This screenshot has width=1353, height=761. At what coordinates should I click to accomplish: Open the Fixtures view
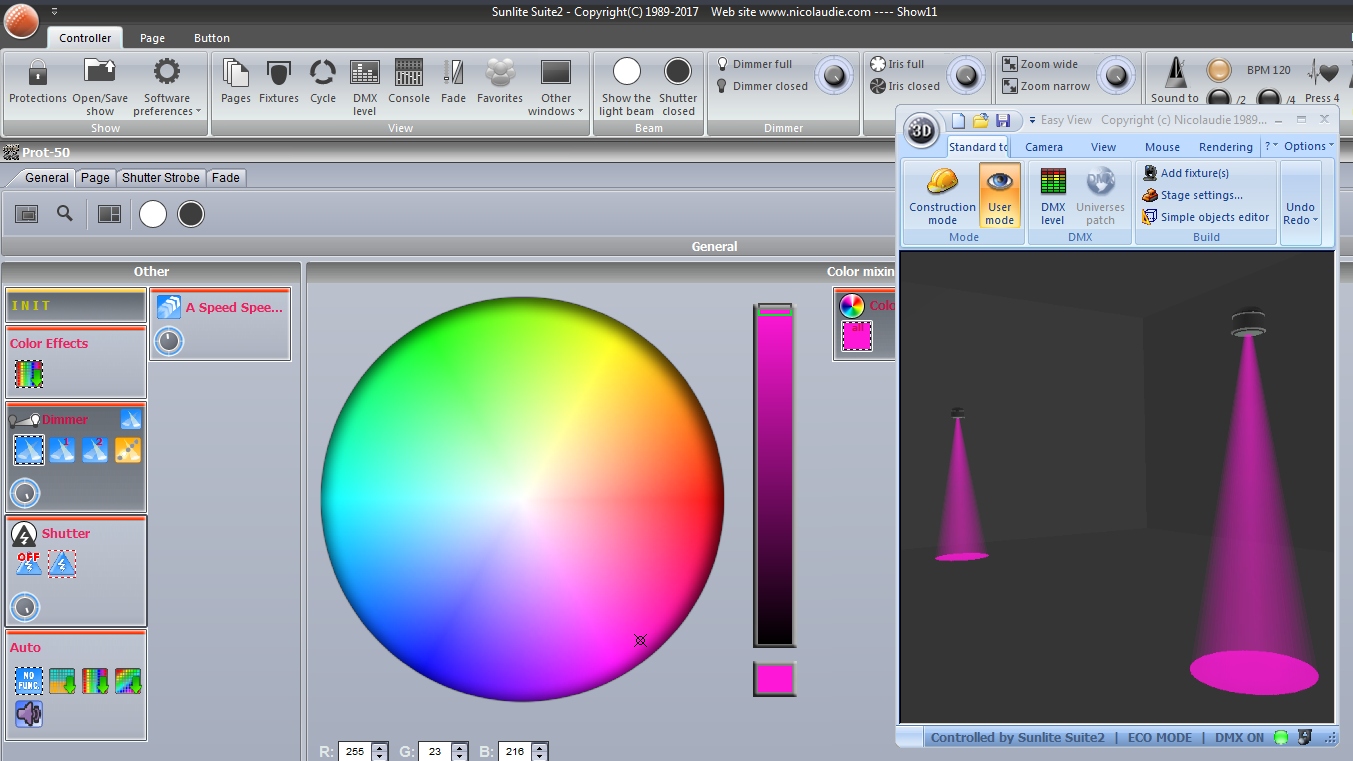coord(279,81)
